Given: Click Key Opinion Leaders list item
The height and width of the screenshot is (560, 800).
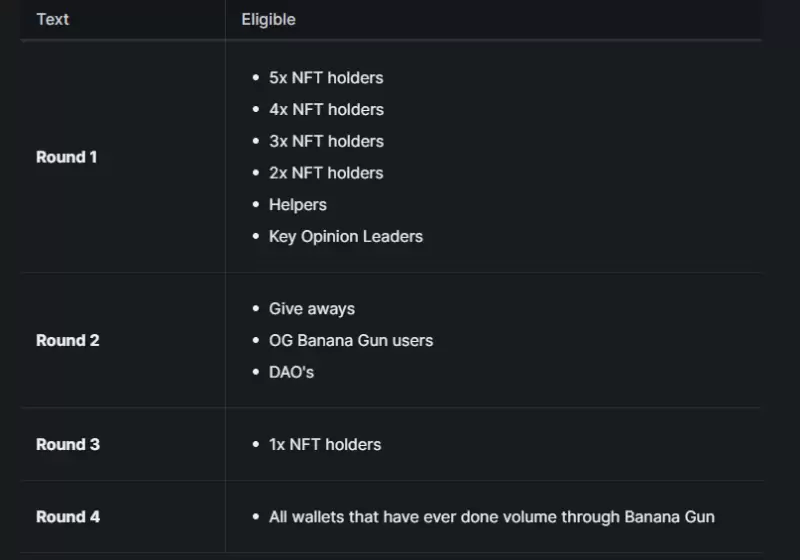Looking at the screenshot, I should coord(346,237).
